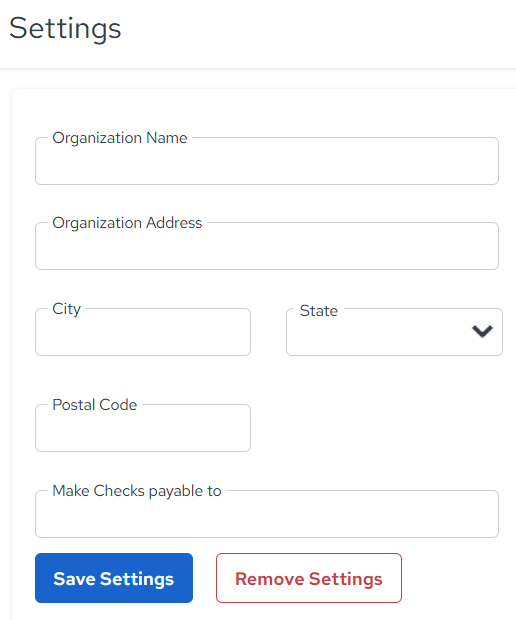Click inside the Postal Code box
This screenshot has height=620, width=516.
click(x=143, y=428)
